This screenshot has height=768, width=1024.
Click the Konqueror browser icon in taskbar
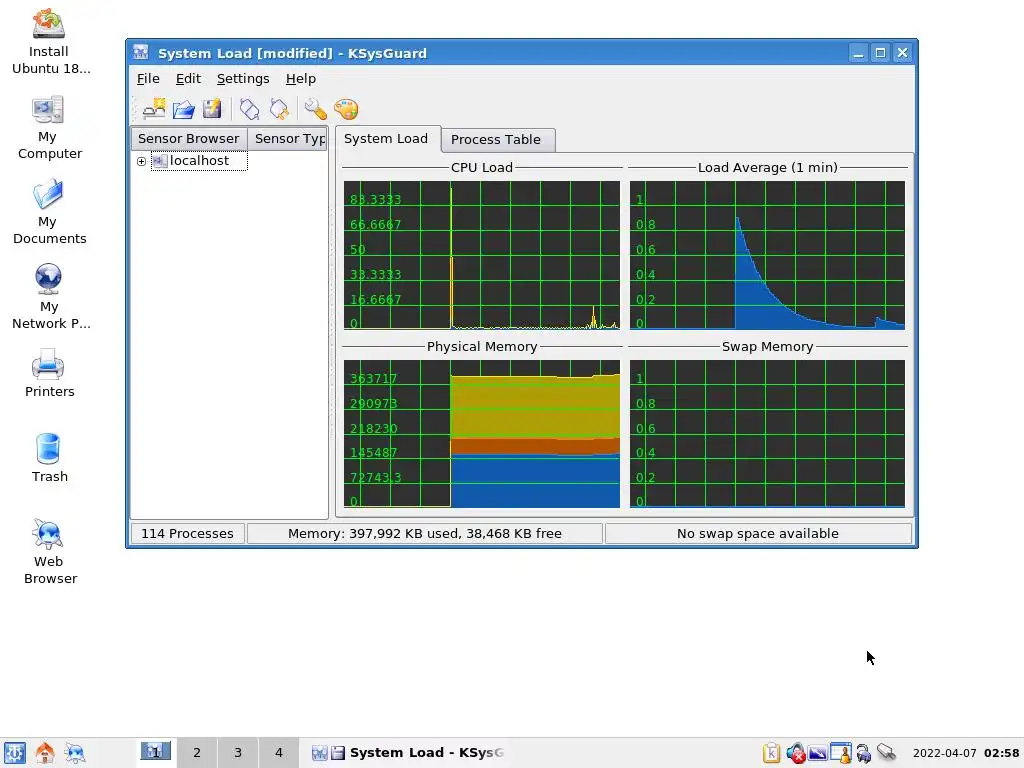(74, 753)
